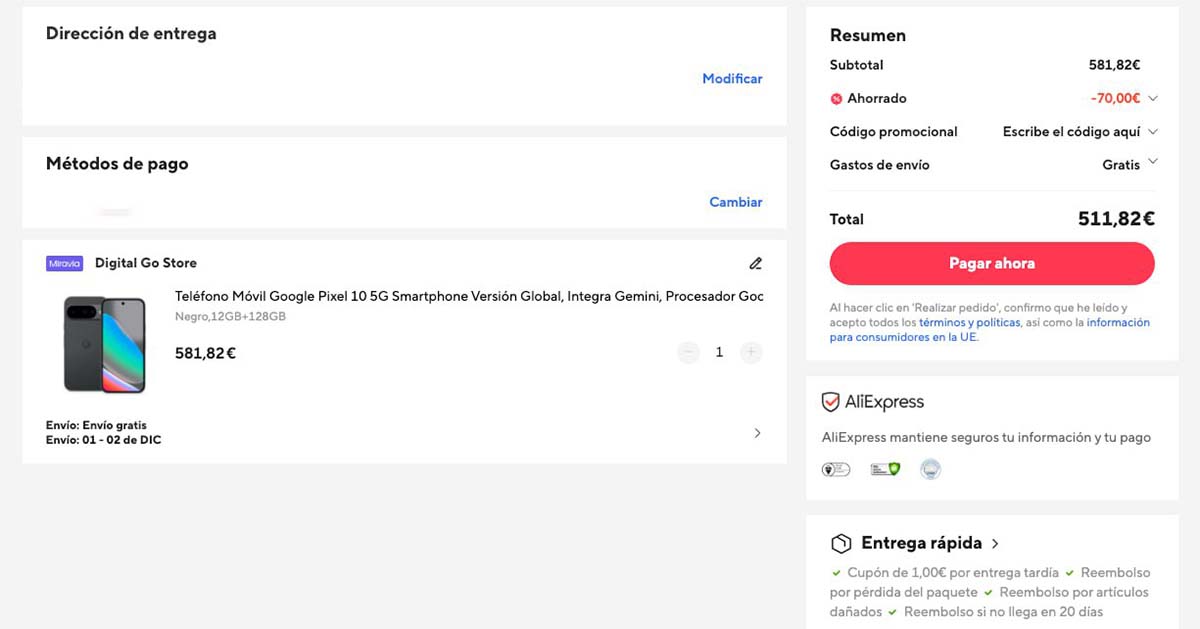Increase Pixel 10 quantity with plus button

(751, 352)
